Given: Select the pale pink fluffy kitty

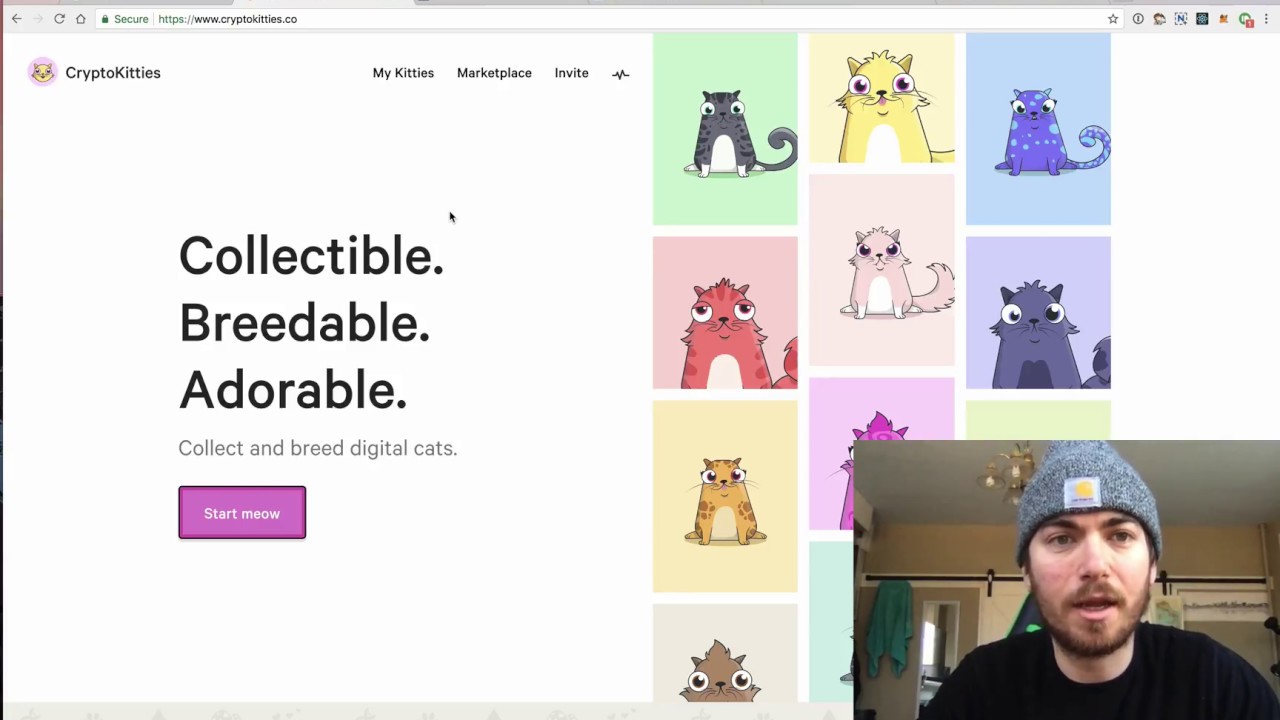Looking at the screenshot, I should [x=881, y=270].
